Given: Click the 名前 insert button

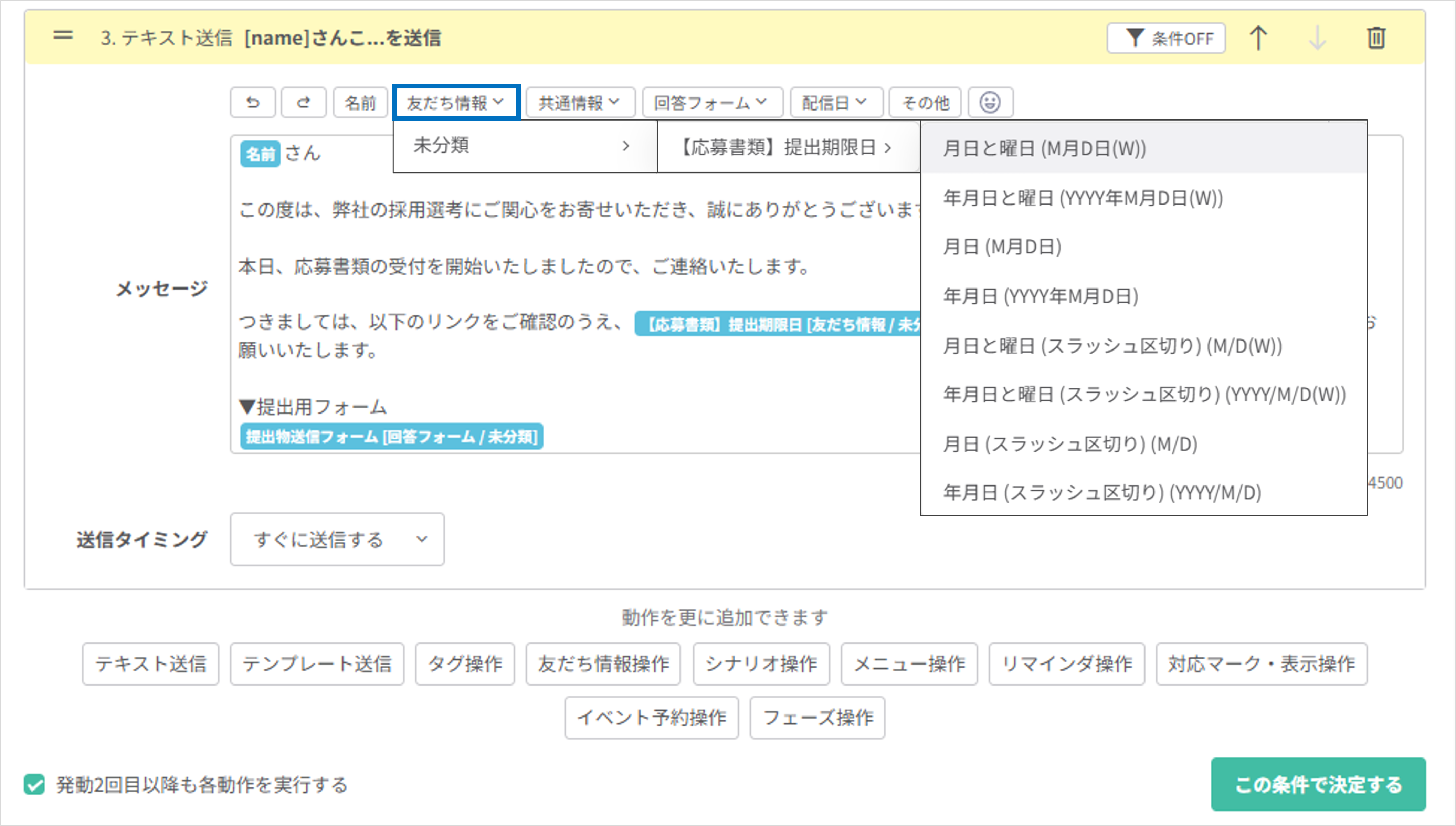Looking at the screenshot, I should pos(360,102).
